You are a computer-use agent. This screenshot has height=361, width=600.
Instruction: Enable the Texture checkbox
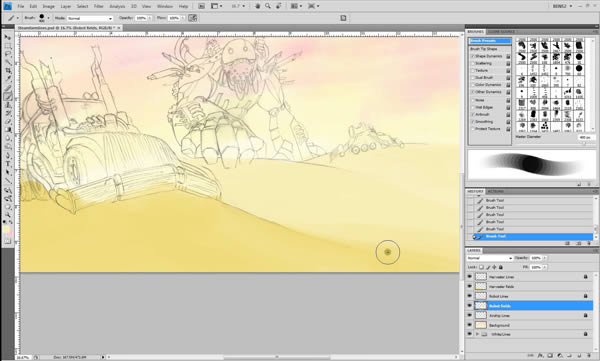(x=473, y=70)
